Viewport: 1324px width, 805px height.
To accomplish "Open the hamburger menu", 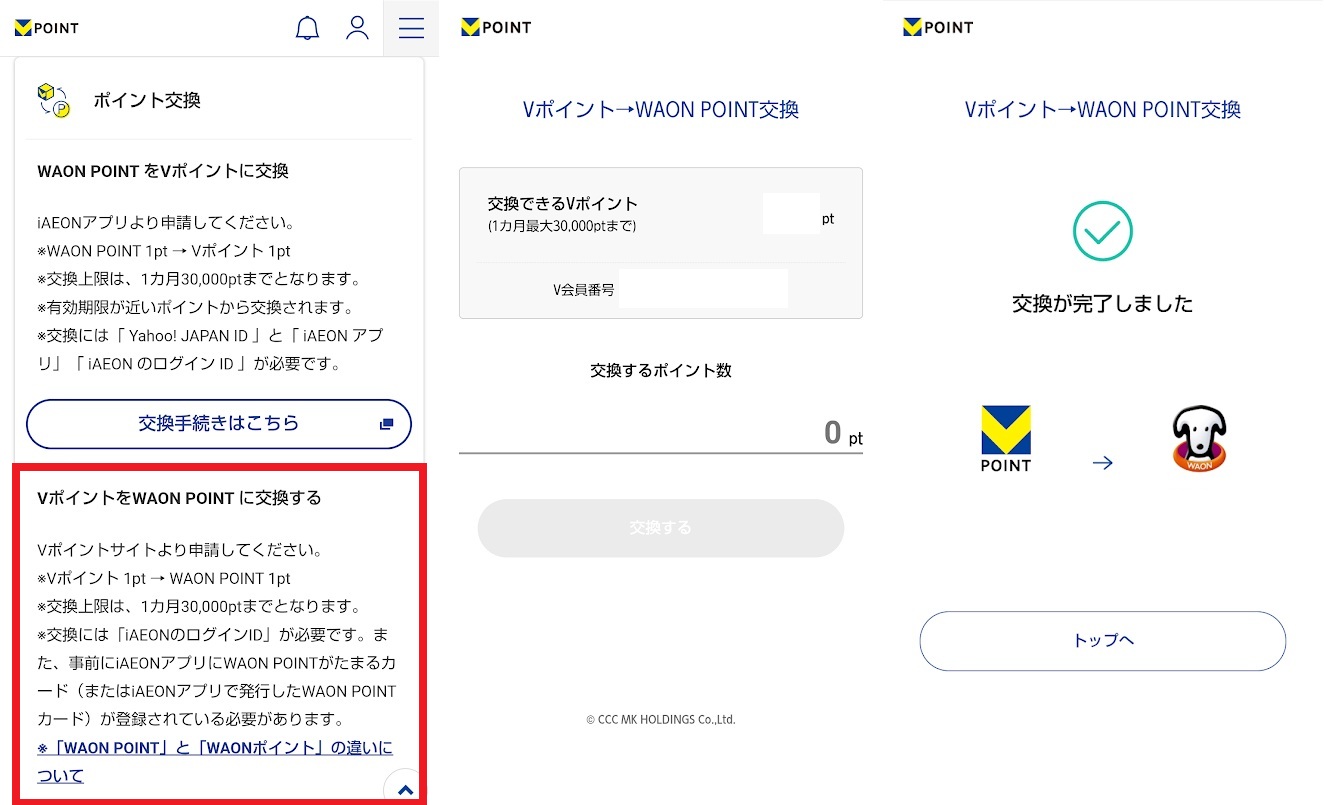I will coord(411,28).
